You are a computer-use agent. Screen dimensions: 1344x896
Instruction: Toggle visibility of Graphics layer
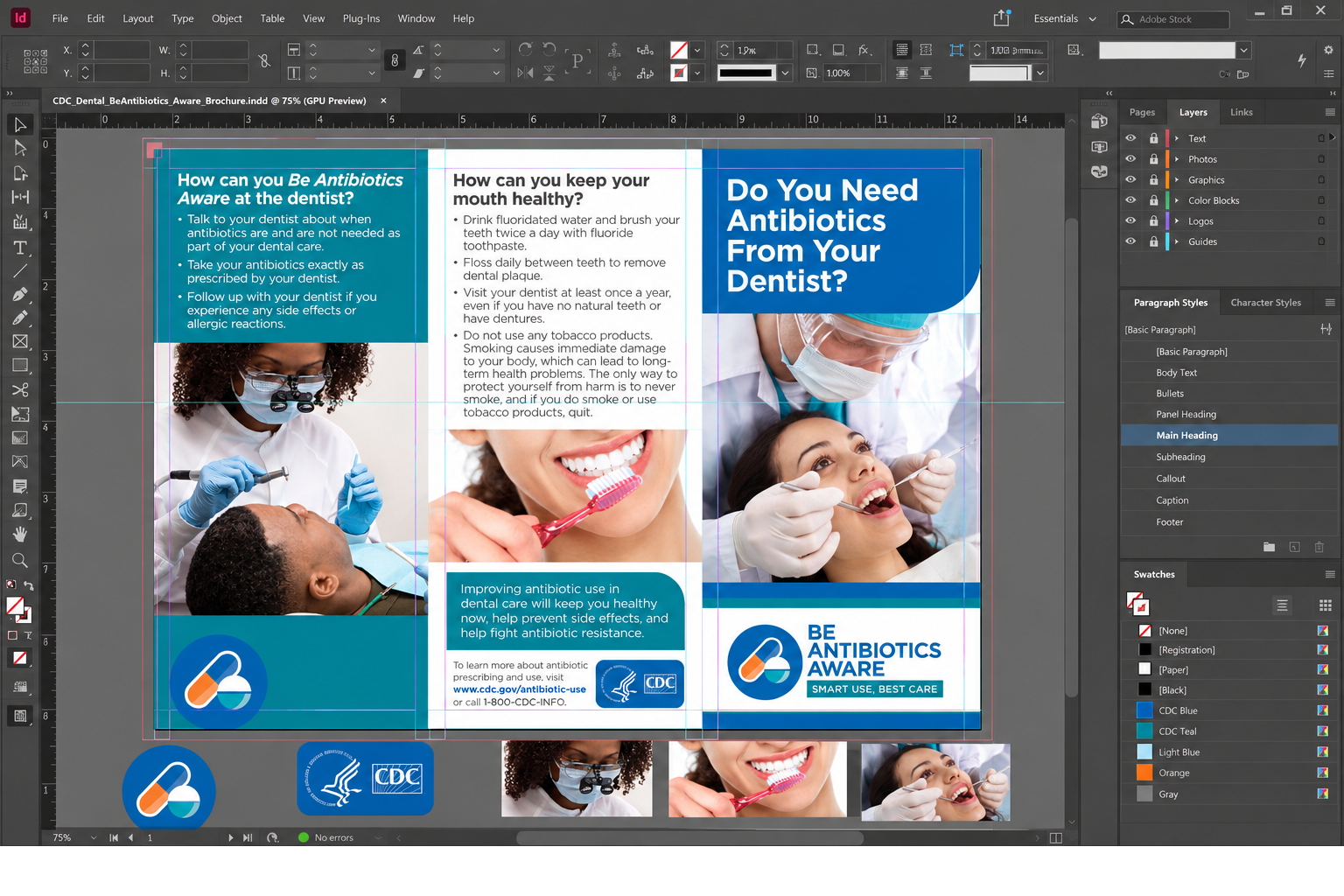(x=1130, y=179)
